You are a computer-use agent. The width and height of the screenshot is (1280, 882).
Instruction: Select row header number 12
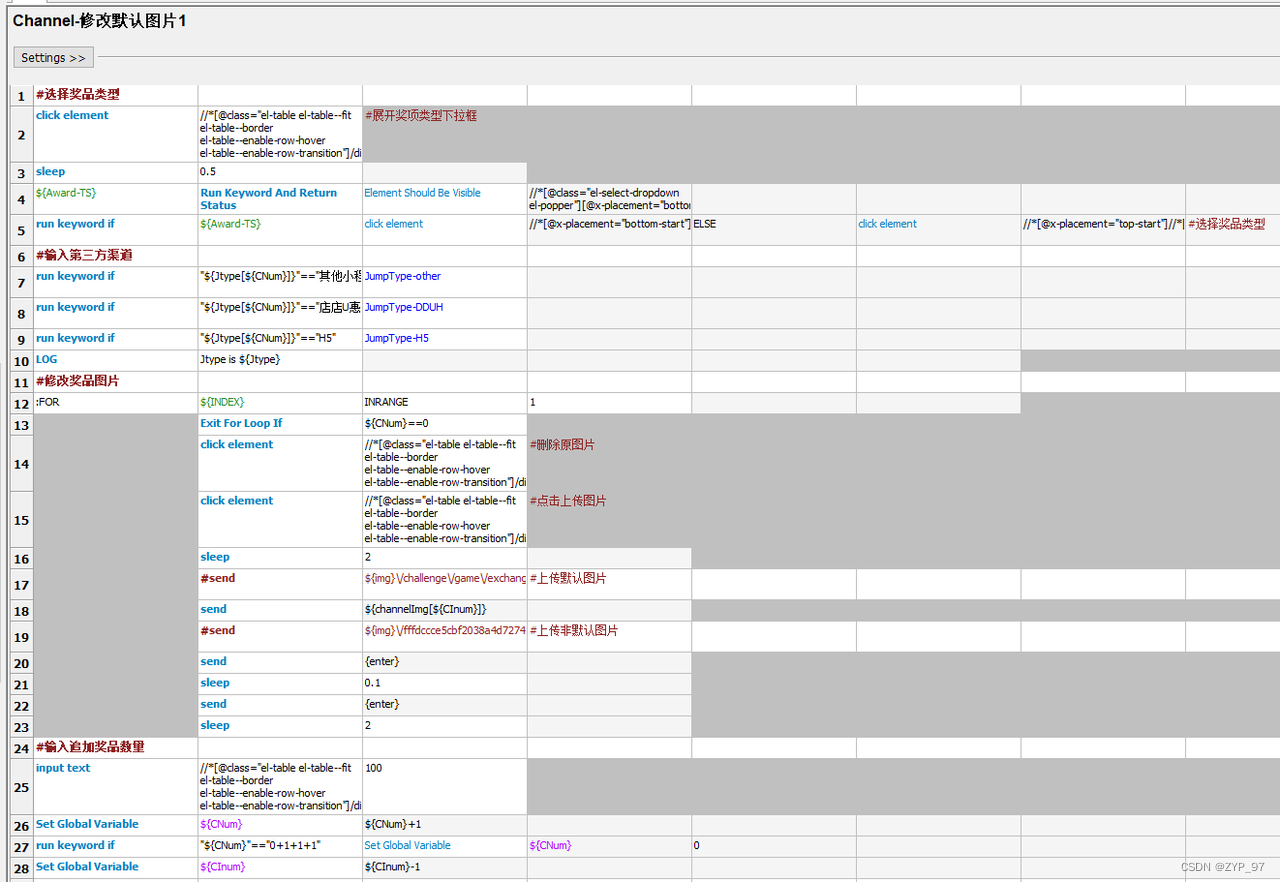point(22,403)
